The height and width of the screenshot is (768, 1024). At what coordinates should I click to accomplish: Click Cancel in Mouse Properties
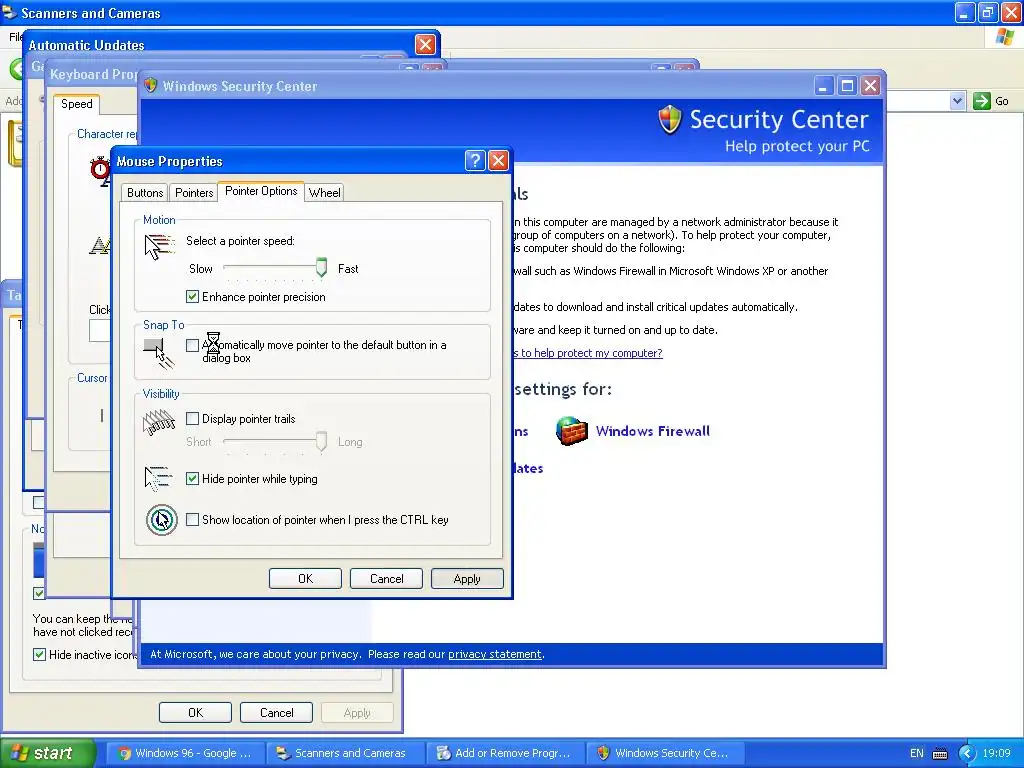(x=386, y=579)
